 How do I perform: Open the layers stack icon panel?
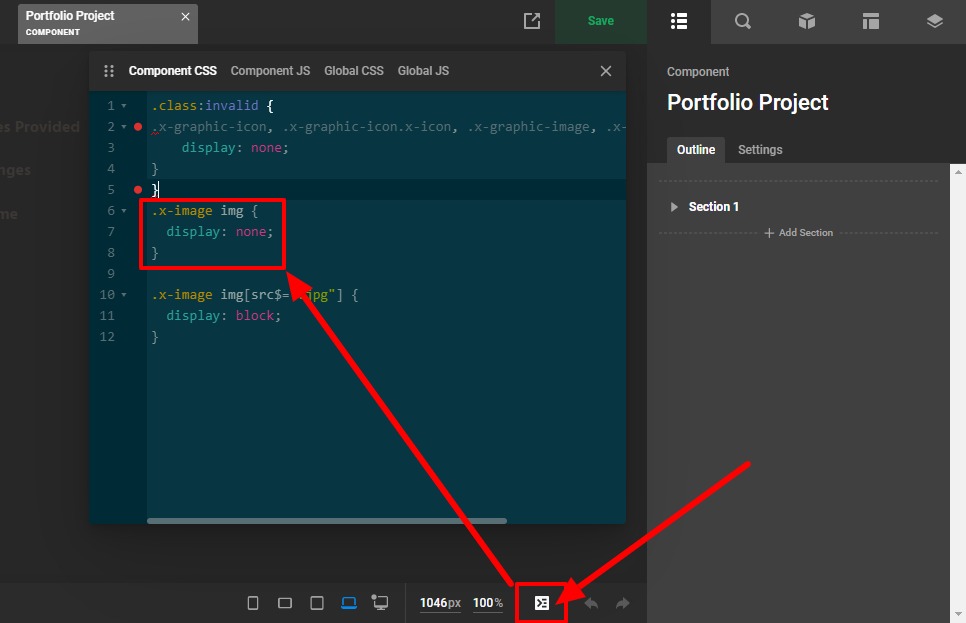pos(934,21)
